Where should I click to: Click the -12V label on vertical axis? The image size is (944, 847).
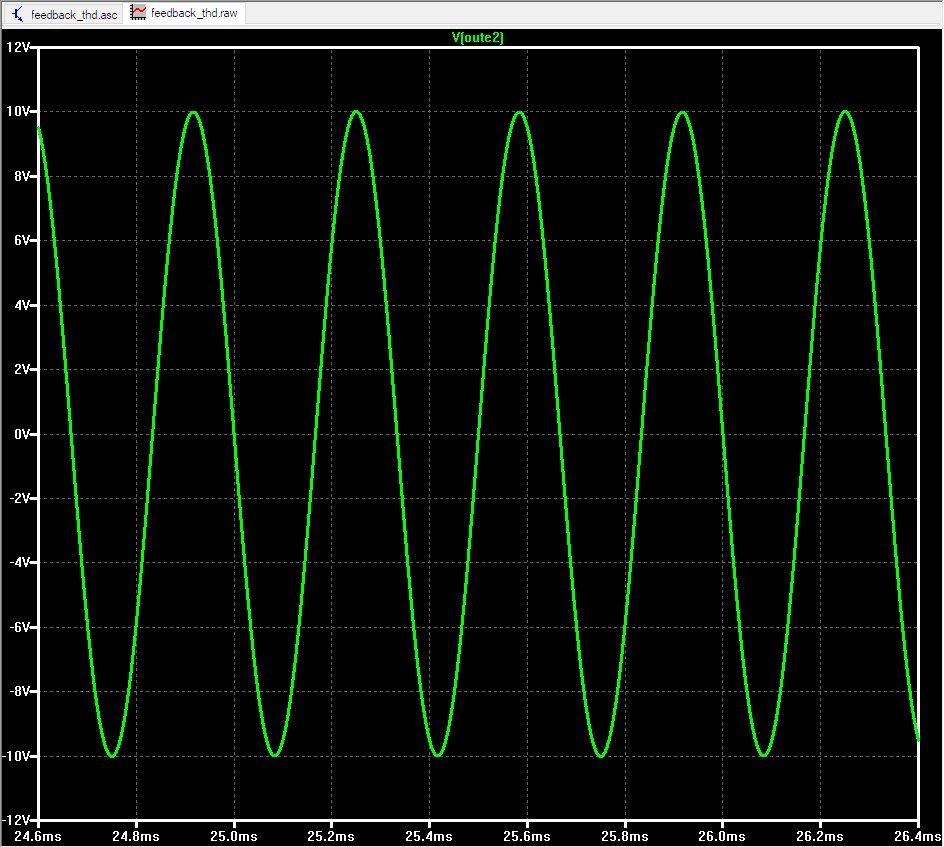point(16,820)
